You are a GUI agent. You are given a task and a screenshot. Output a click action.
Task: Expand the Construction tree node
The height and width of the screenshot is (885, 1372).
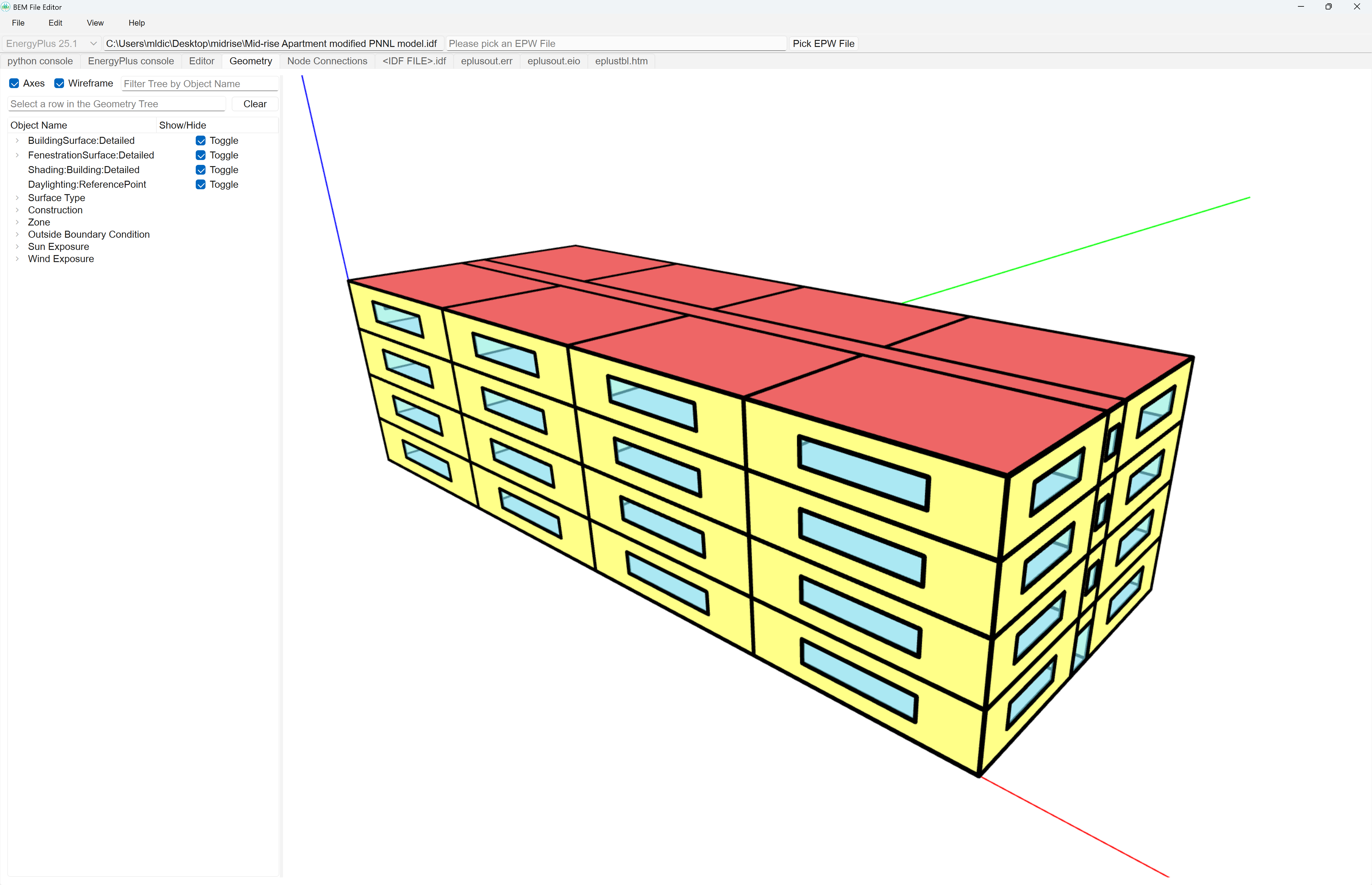coord(17,210)
